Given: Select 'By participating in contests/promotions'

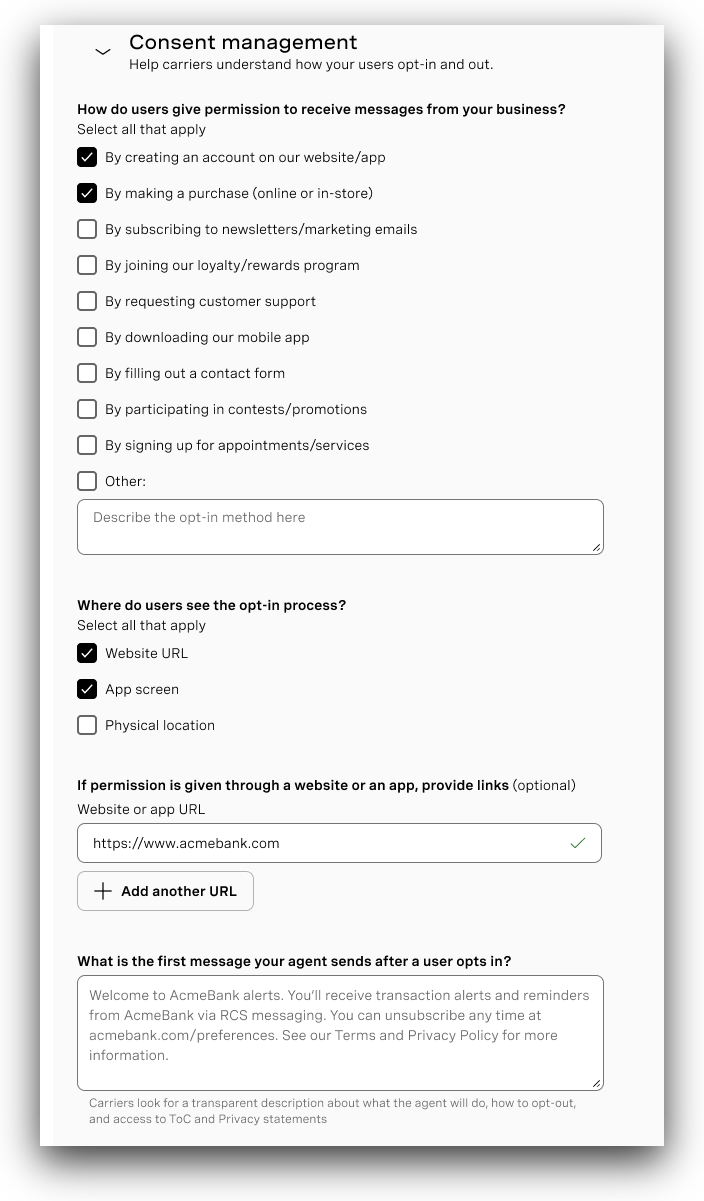Looking at the screenshot, I should 87,409.
